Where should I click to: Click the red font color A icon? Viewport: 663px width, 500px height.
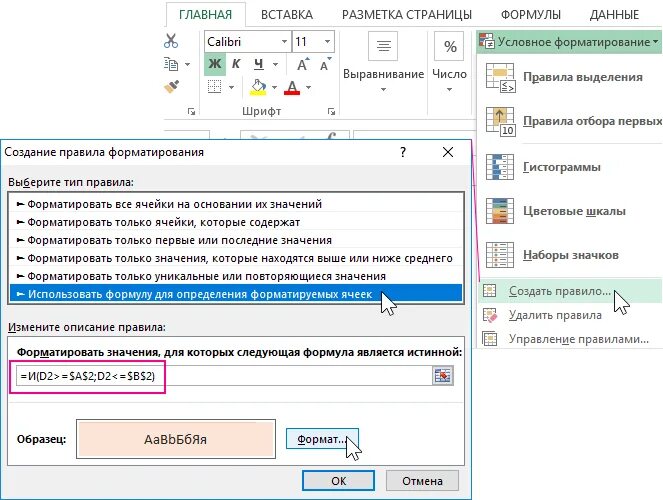(292, 87)
